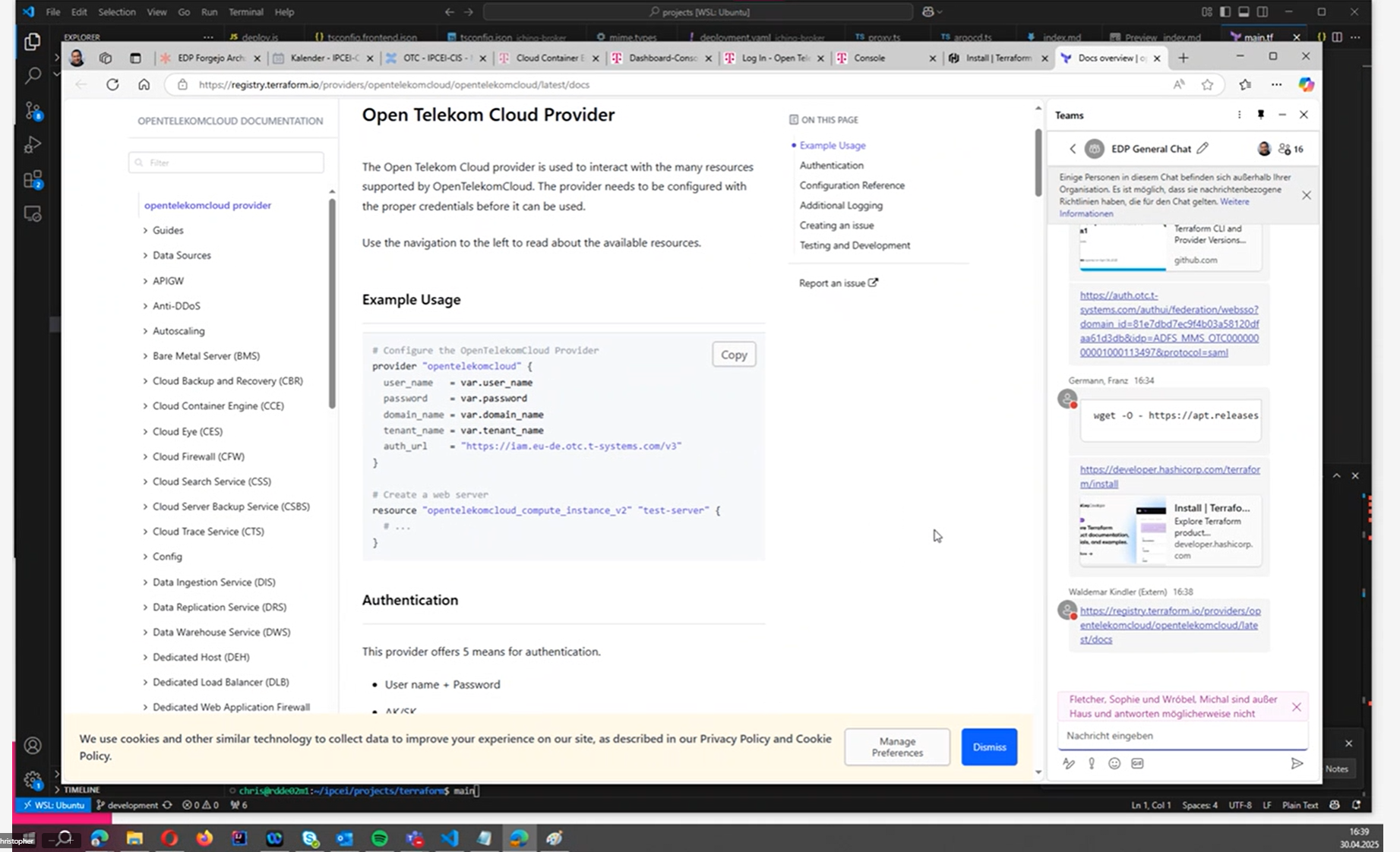Open File Explorer from the taskbar
1400x852 pixels.
point(134,838)
